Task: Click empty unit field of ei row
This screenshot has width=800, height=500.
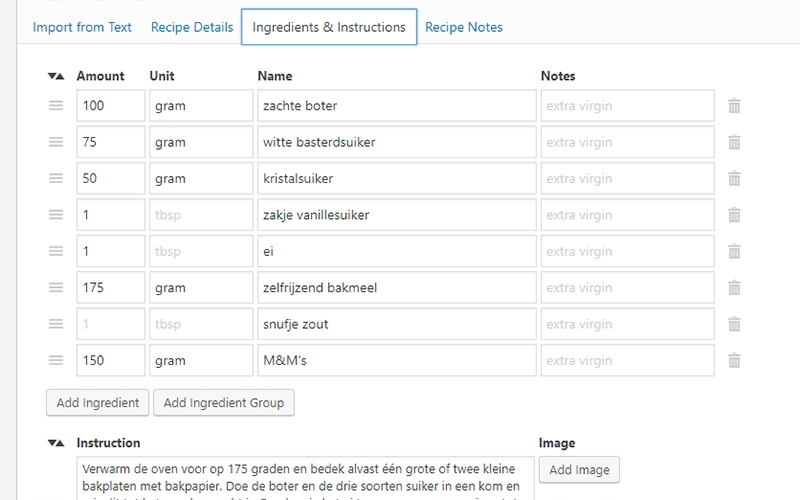Action: (x=201, y=251)
